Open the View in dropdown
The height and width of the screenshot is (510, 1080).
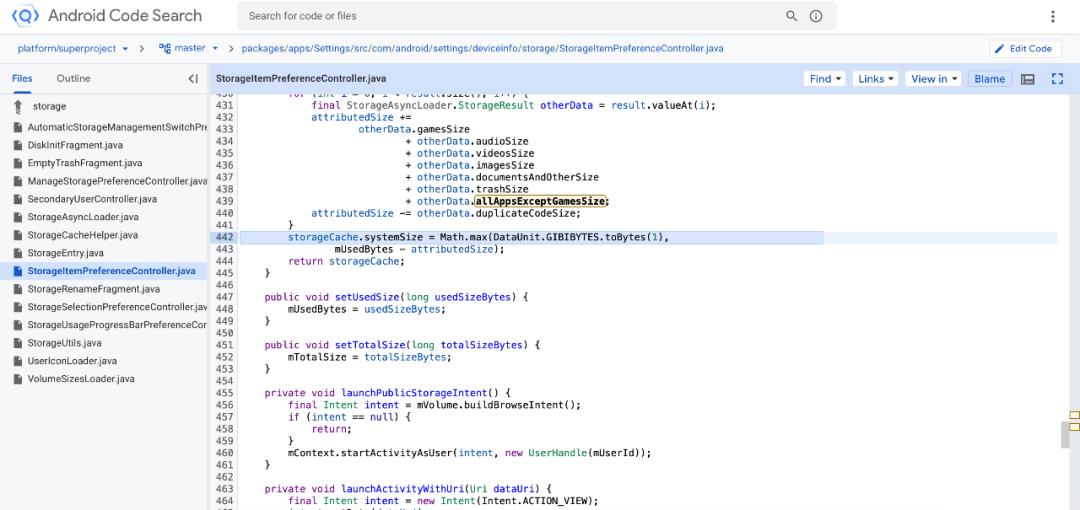pyautogui.click(x=933, y=79)
